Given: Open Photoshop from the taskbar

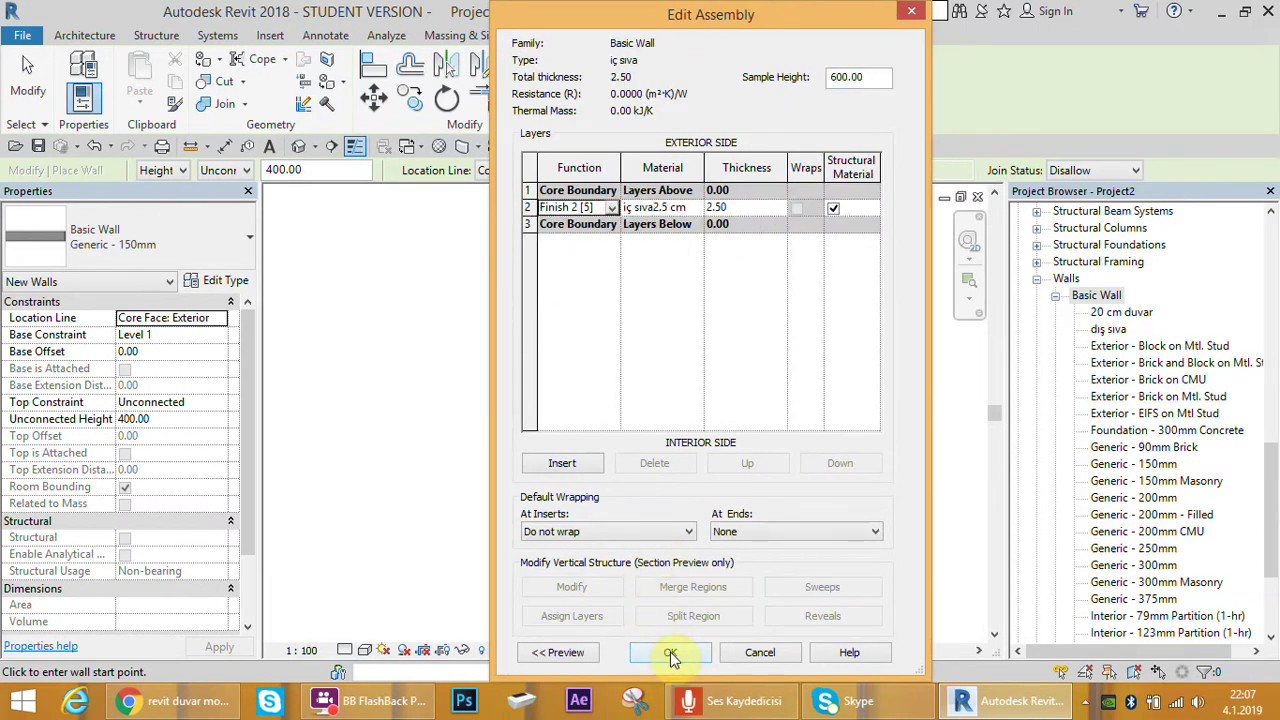Looking at the screenshot, I should pyautogui.click(x=464, y=700).
